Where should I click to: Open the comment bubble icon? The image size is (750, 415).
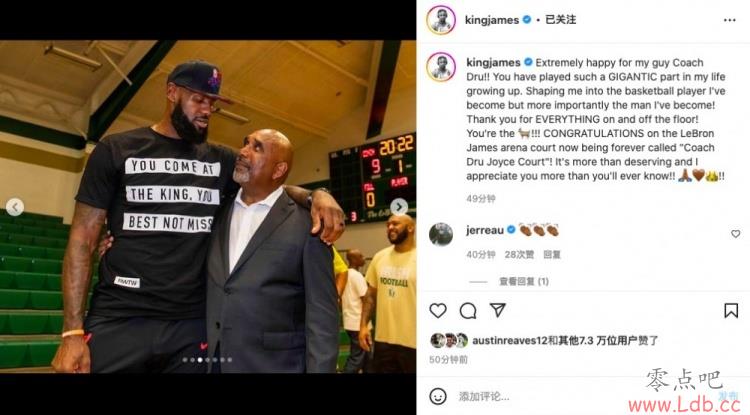pos(468,311)
